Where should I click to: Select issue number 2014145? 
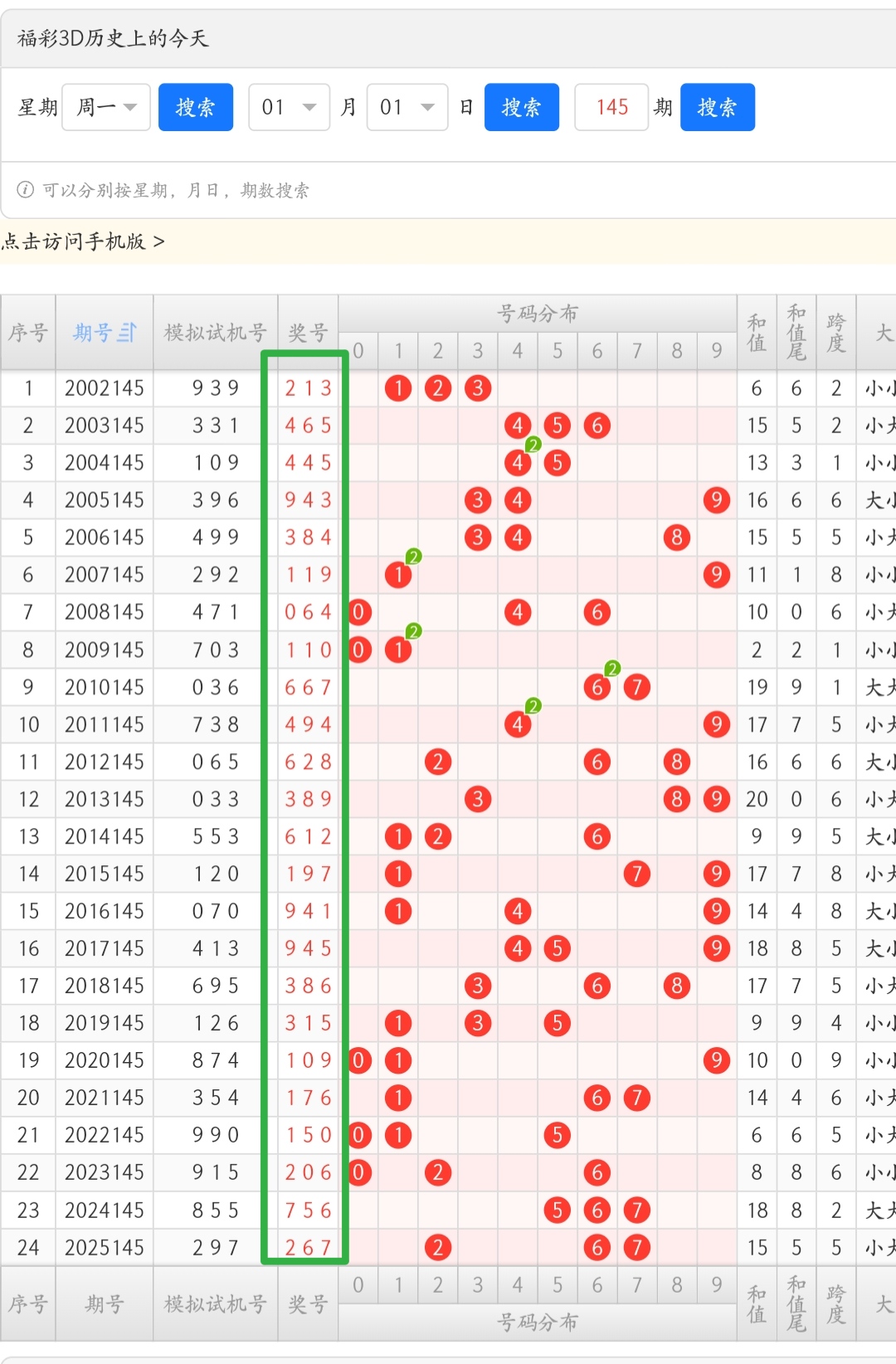(x=105, y=836)
